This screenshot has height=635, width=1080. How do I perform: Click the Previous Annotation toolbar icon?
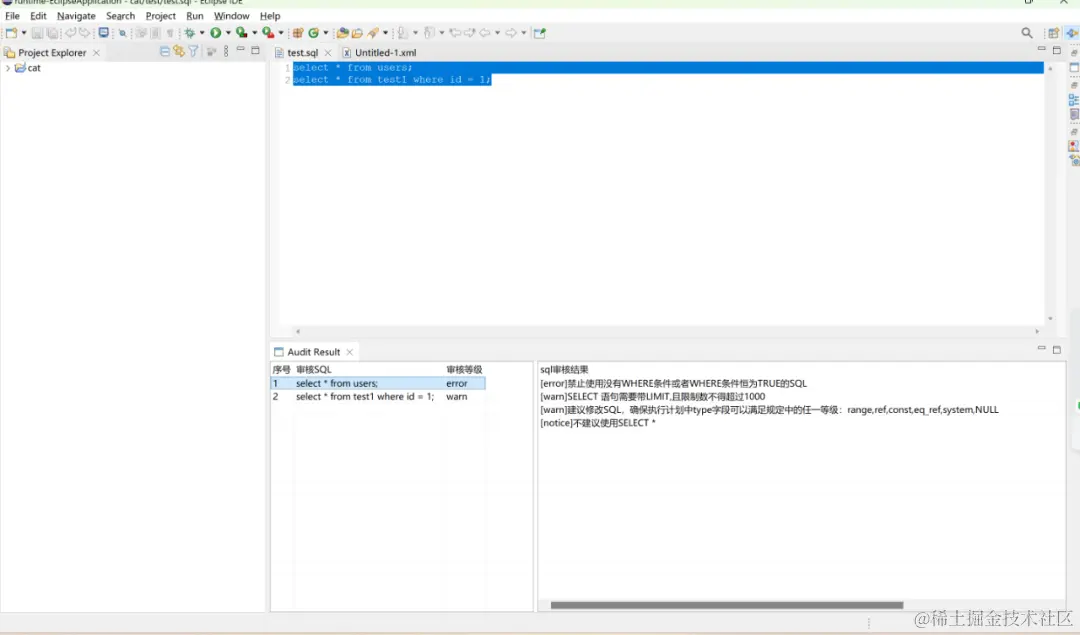click(x=429, y=32)
